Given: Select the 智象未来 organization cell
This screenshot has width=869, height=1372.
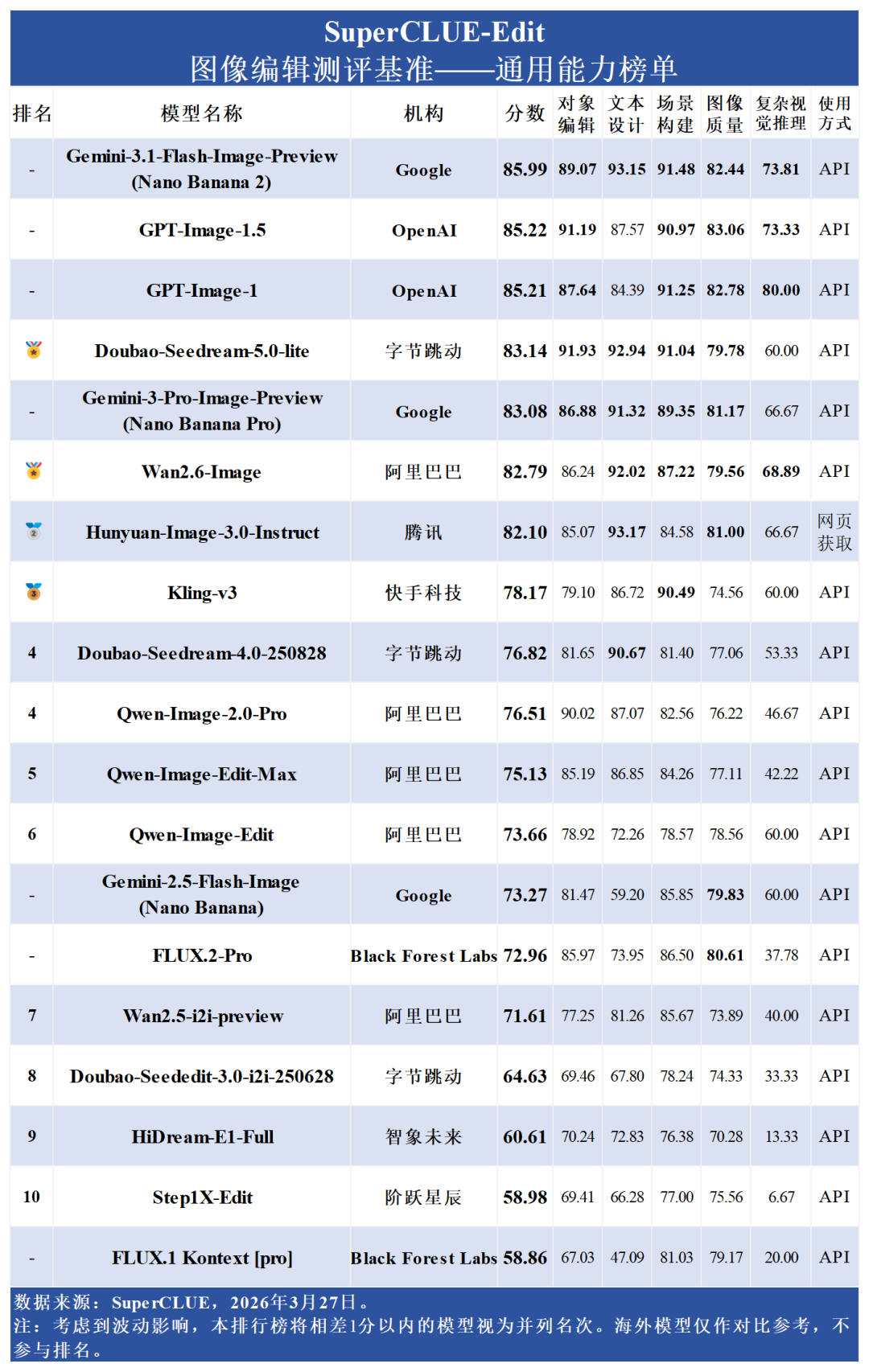Looking at the screenshot, I should click(423, 1136).
